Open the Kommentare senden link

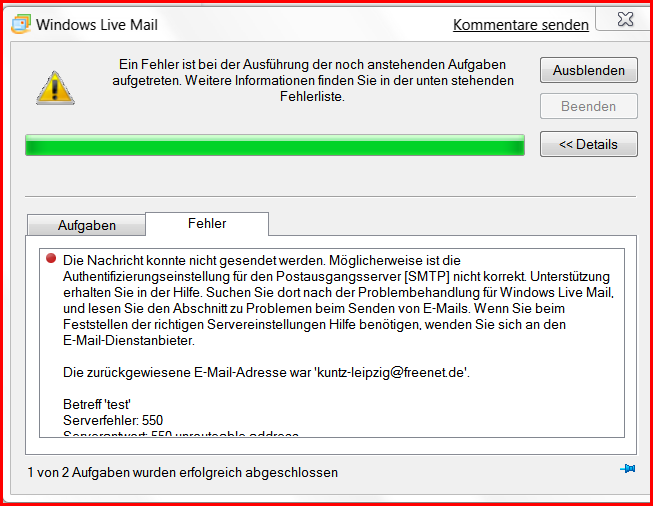point(521,25)
